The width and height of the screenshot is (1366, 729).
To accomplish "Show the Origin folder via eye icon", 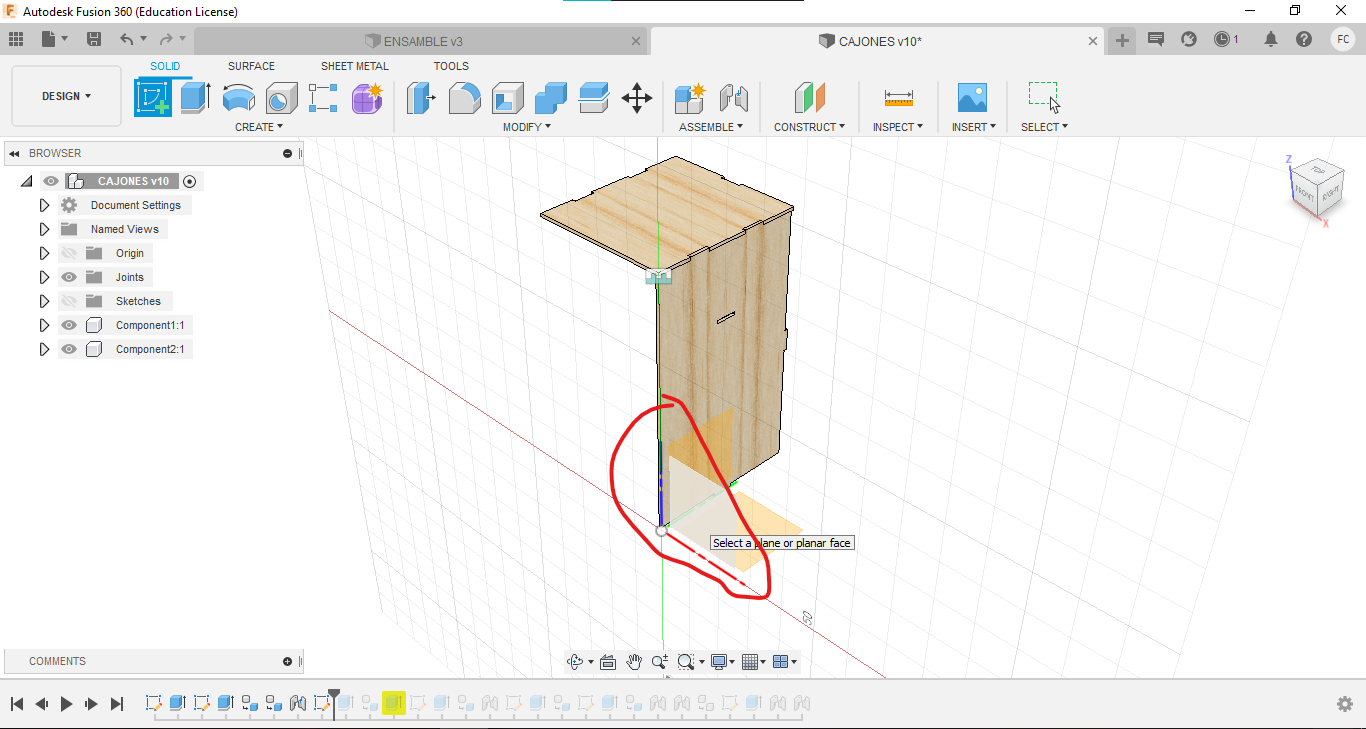I will [69, 253].
